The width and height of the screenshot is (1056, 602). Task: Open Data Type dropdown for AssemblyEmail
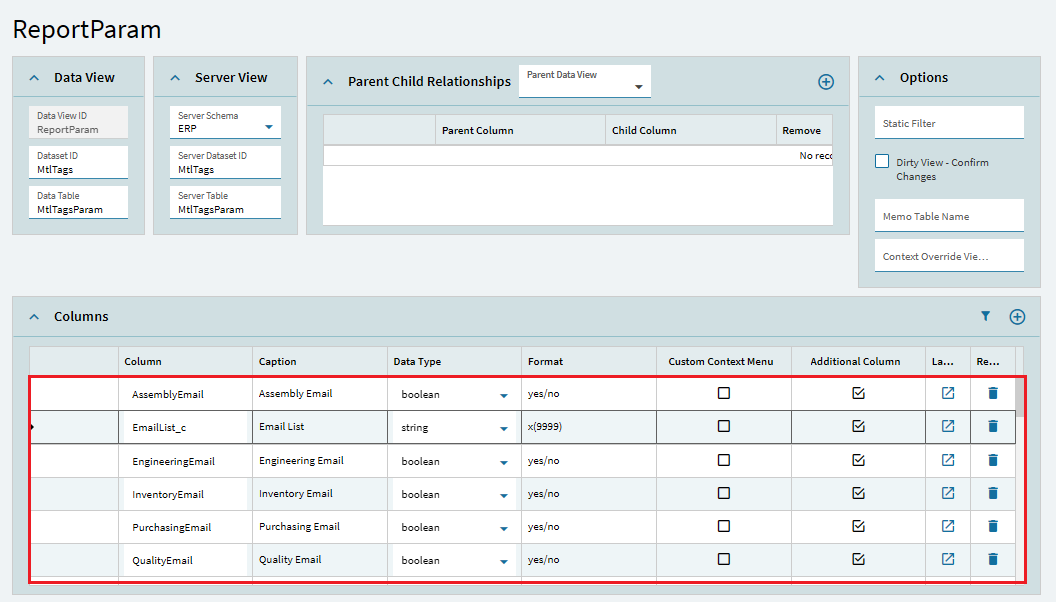tap(504, 396)
